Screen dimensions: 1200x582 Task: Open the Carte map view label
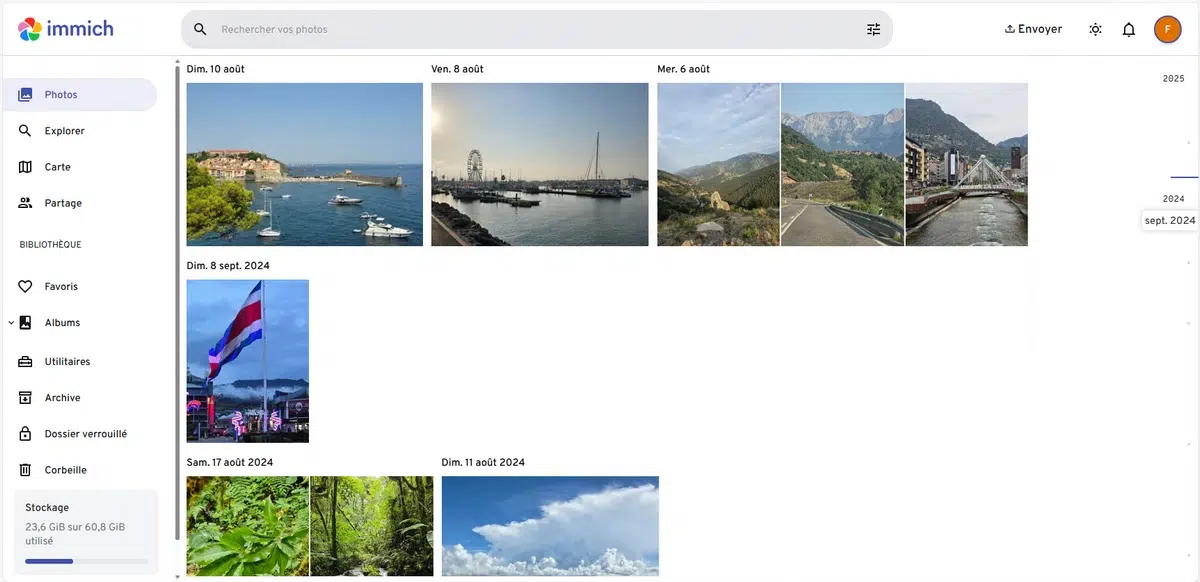(x=58, y=167)
